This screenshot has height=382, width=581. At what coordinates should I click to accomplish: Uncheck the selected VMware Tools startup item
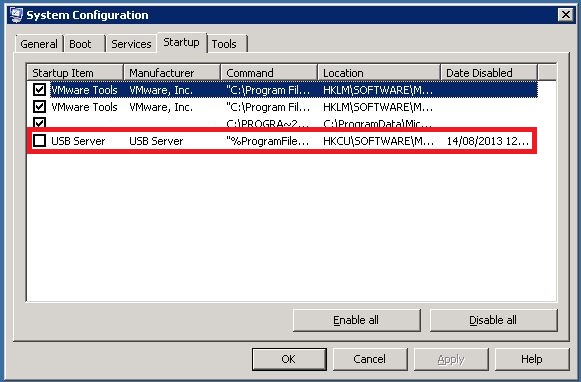click(x=39, y=90)
